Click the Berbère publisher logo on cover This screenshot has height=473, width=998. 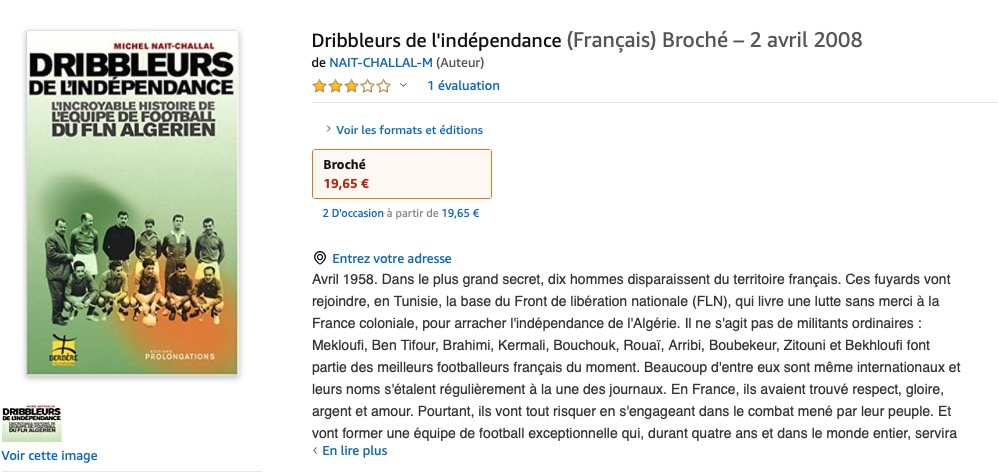pos(64,351)
